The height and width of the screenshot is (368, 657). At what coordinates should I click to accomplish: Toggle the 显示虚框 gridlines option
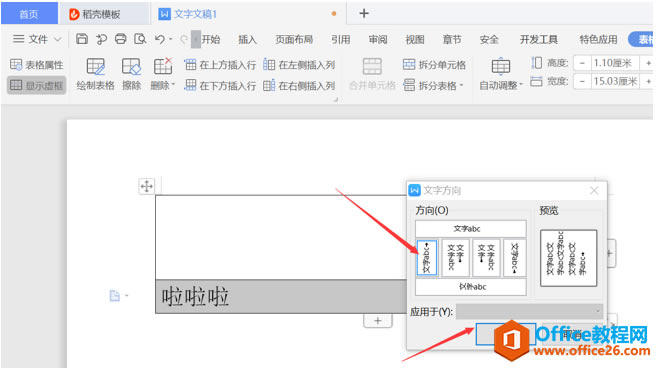coord(36,86)
